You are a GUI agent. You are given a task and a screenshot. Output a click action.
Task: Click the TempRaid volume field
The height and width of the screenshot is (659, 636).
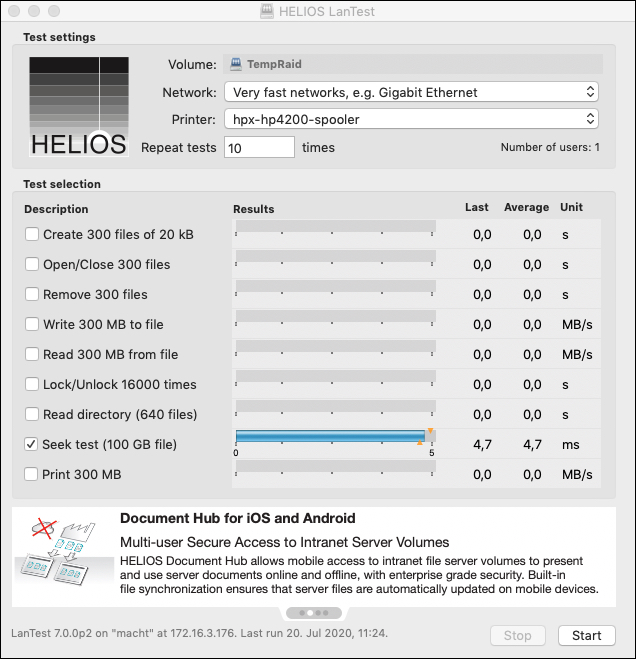point(413,64)
